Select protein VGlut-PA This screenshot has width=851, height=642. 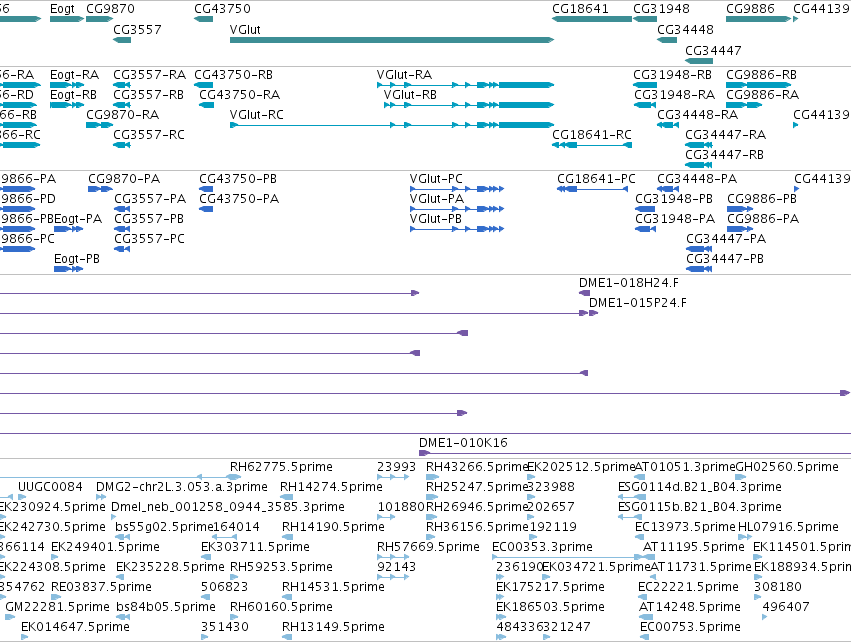(457, 209)
